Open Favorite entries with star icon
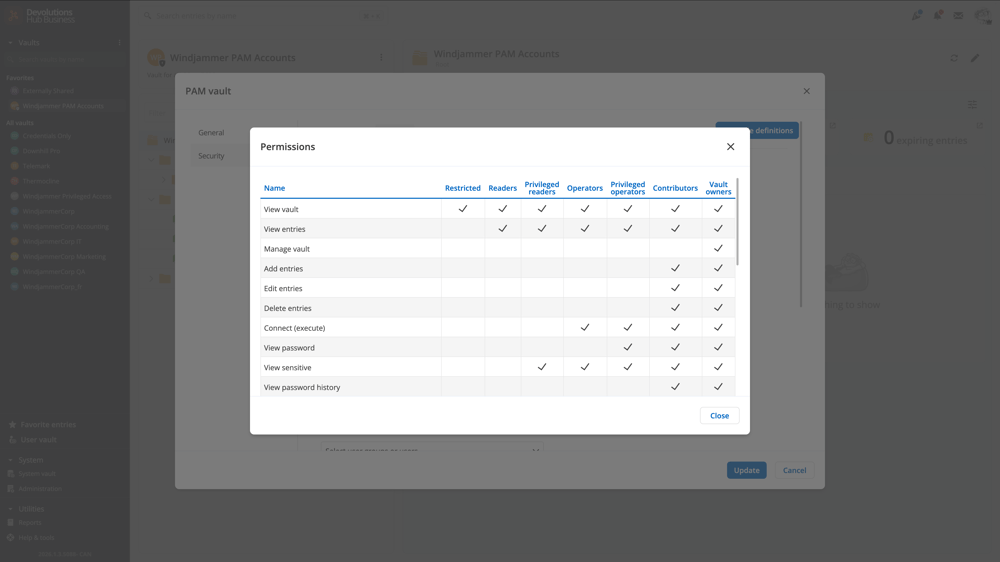1000x562 pixels. (12, 424)
